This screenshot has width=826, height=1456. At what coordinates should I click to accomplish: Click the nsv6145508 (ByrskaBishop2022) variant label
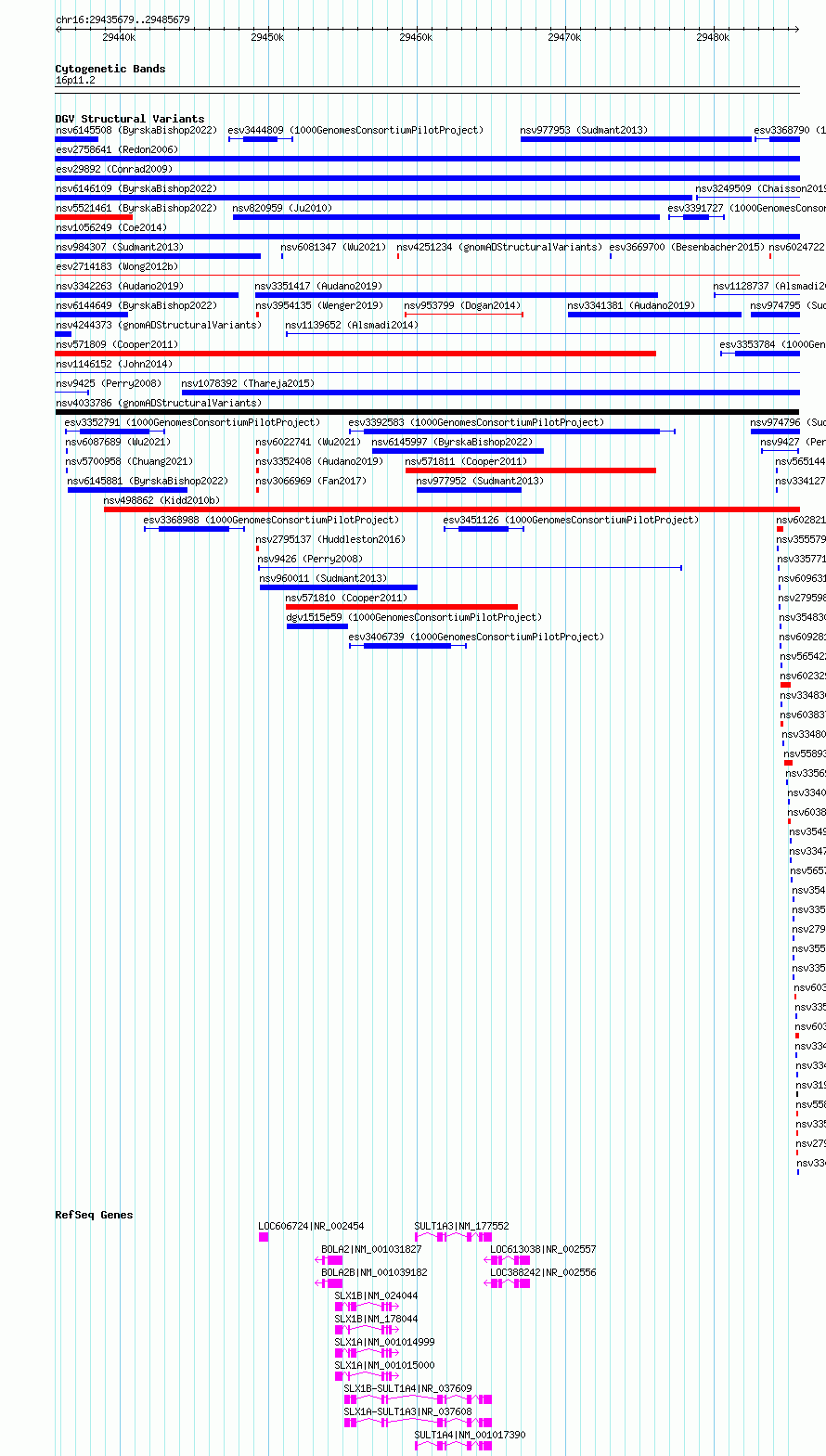click(136, 130)
